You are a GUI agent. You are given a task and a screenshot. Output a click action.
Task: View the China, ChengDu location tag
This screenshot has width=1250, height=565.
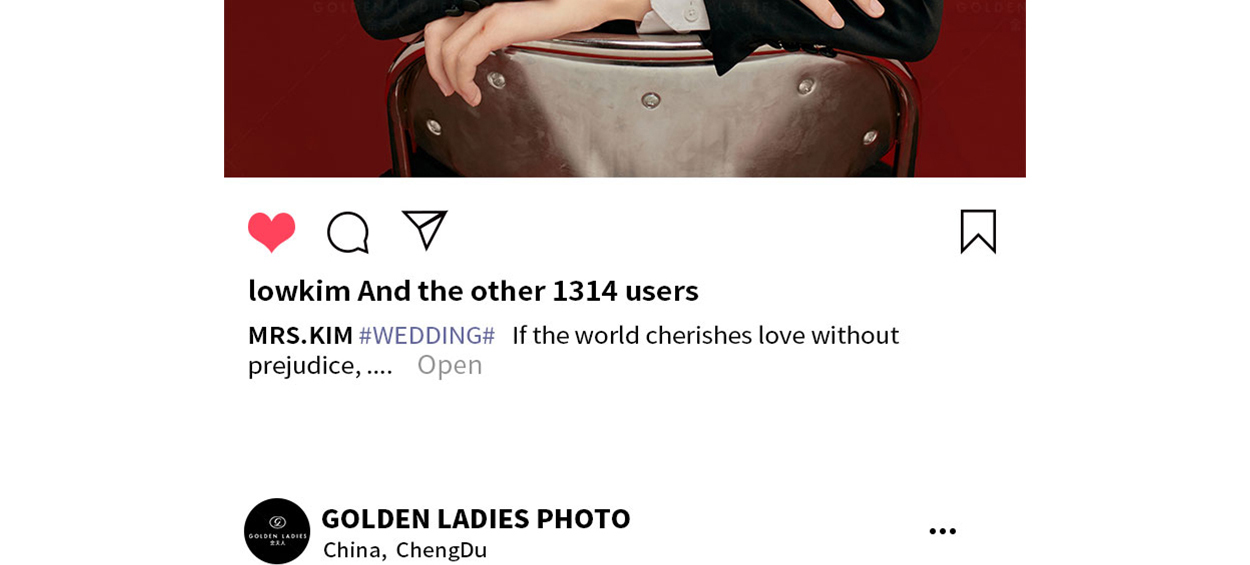click(x=405, y=550)
